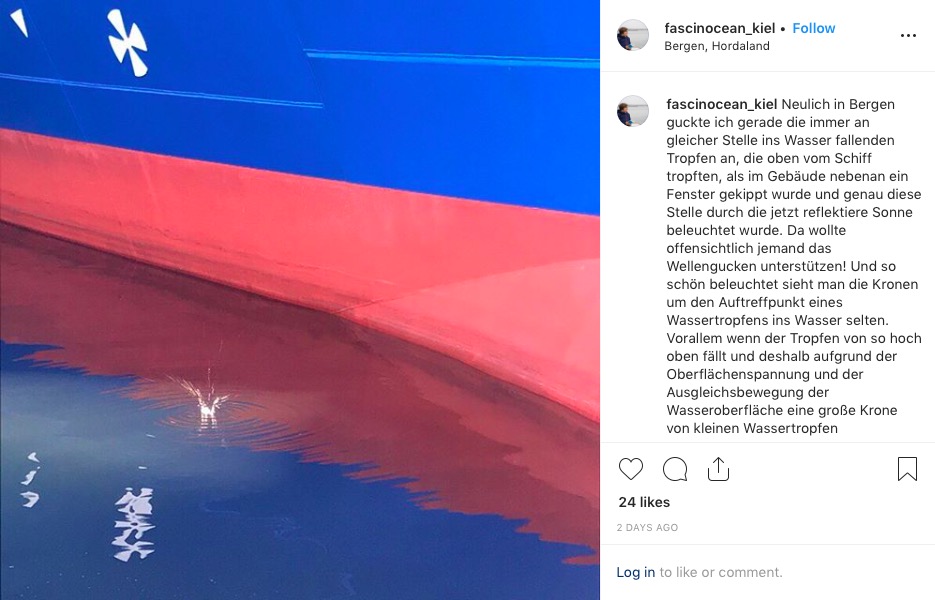Screen dimensions: 935x600
Task: Open the username link in the caption
Action: 722,104
